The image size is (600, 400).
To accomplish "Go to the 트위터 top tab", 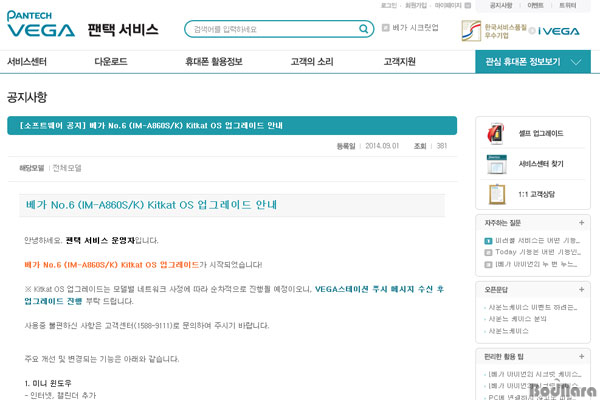I will tap(567, 5).
